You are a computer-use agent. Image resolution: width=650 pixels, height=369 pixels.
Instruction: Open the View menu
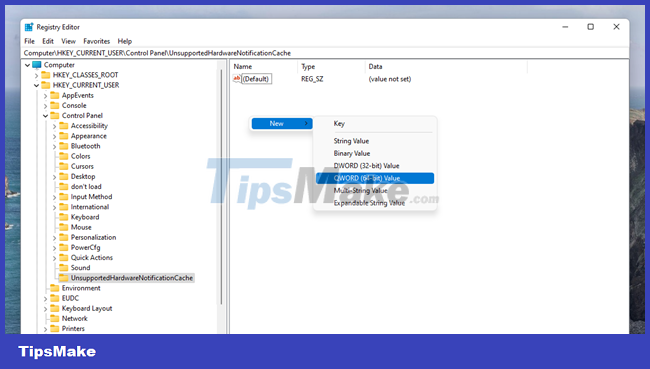(x=68, y=41)
